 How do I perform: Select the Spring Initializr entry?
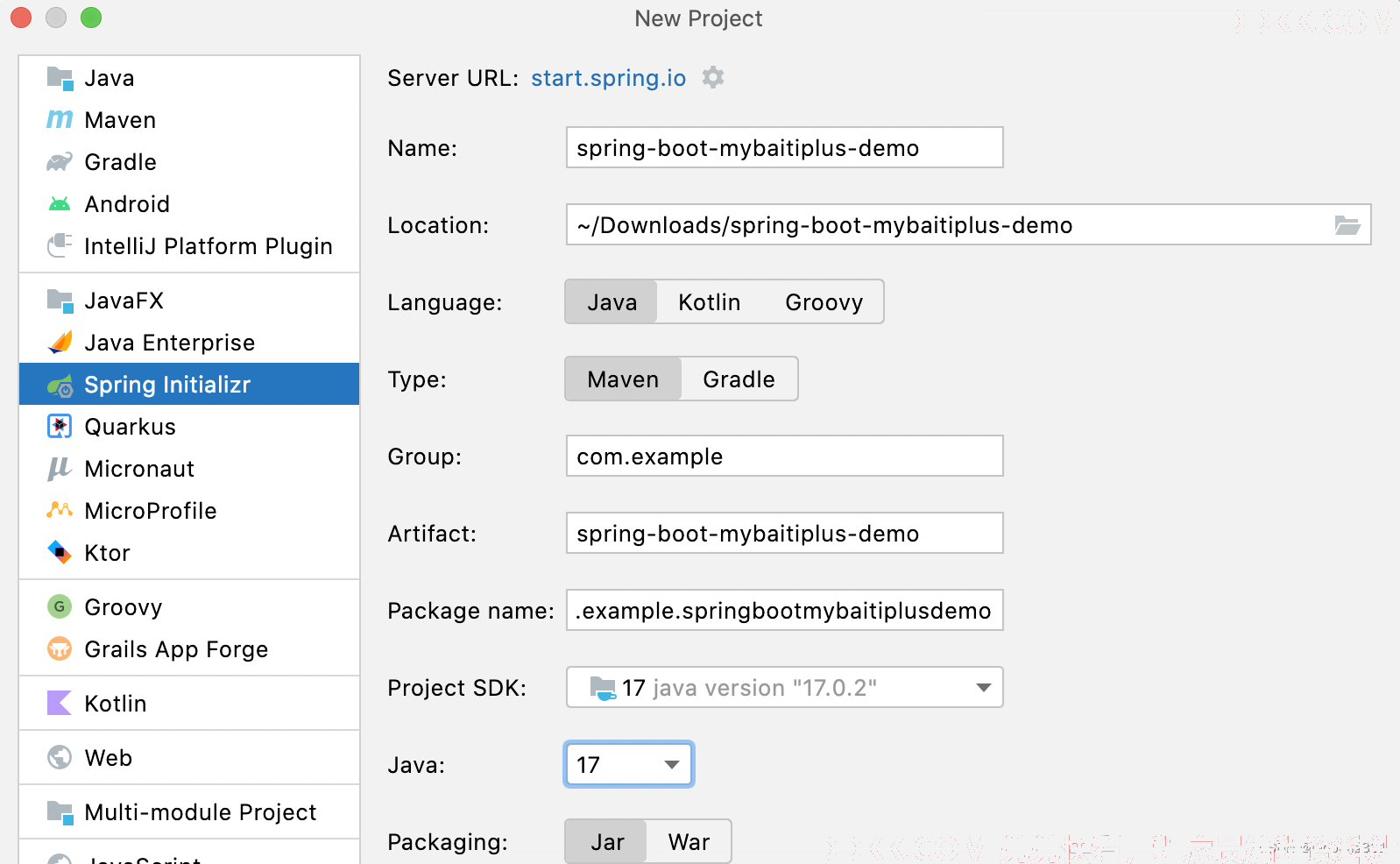click(189, 385)
